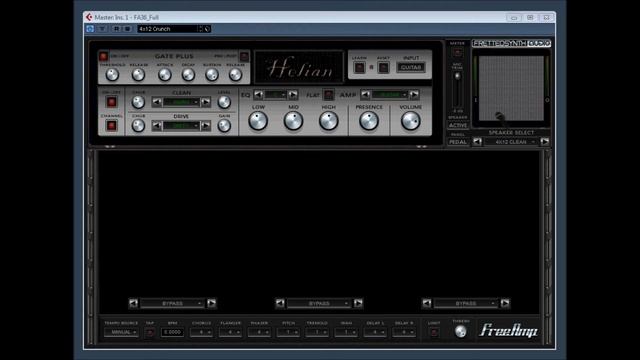
Task: Select next Drive preset with right arrow
Action: tap(206, 126)
